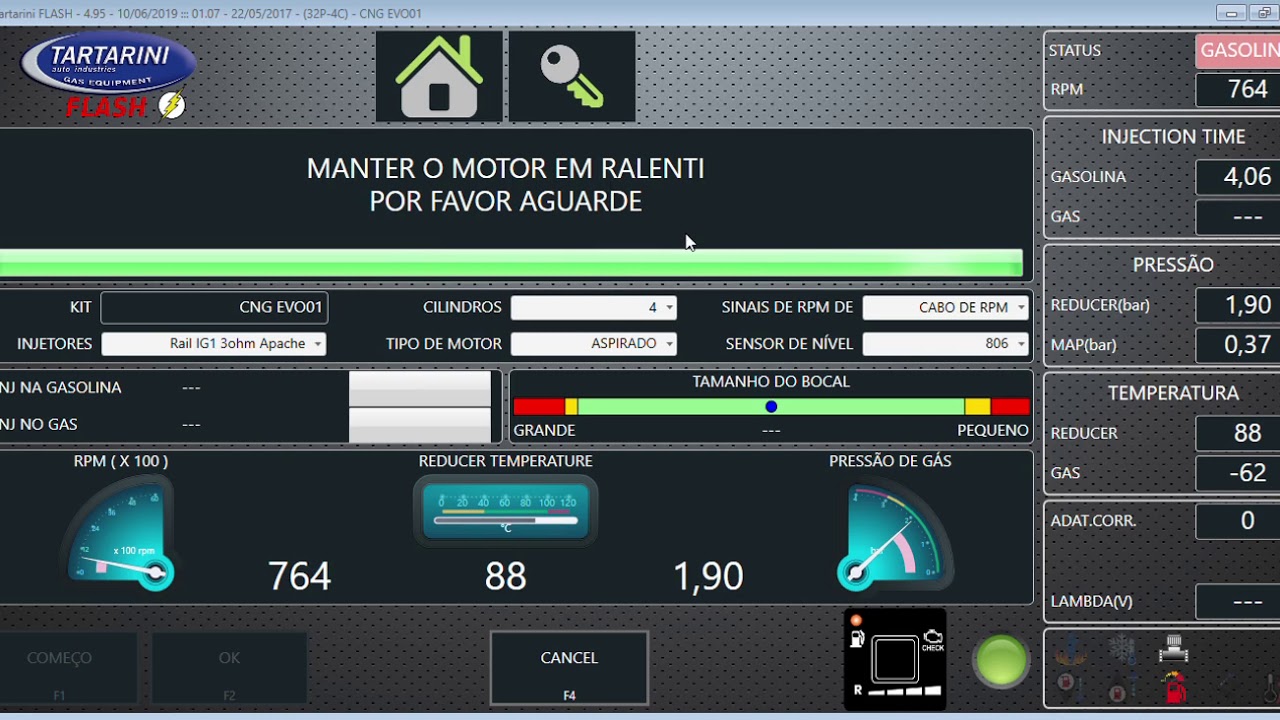Click the red fuel pump status icon
Image resolution: width=1280 pixels, height=720 pixels.
click(x=1174, y=688)
